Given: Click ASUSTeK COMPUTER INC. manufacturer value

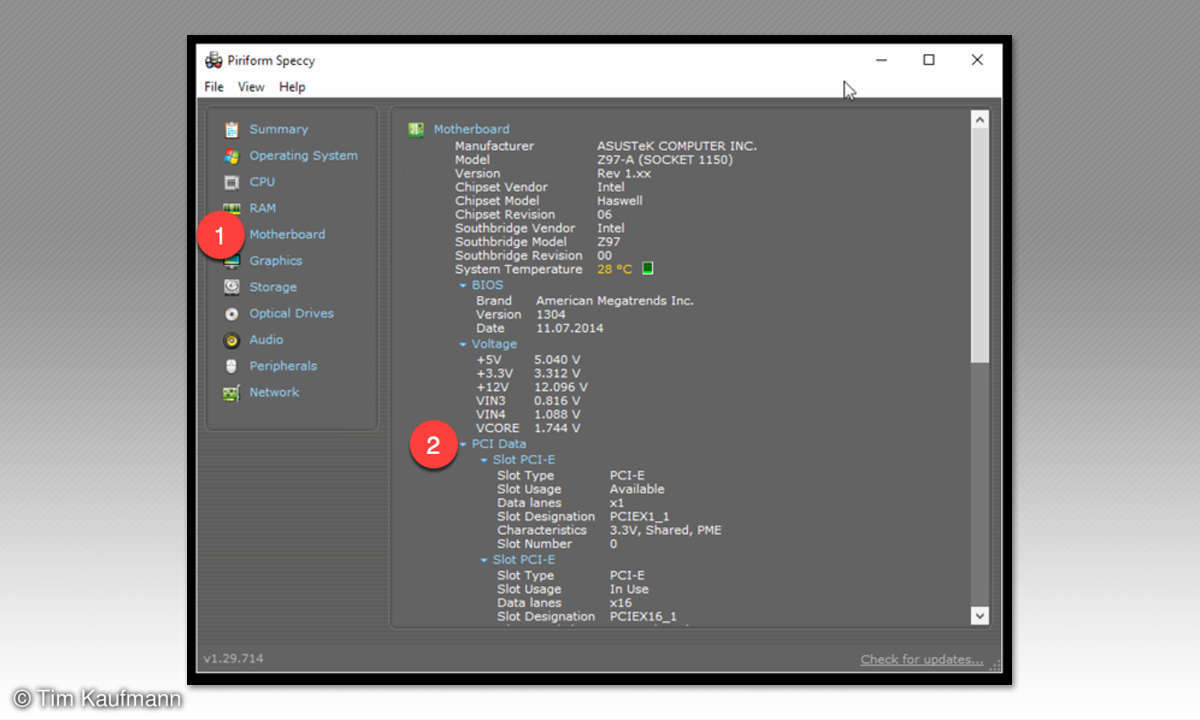Looking at the screenshot, I should click(x=677, y=146).
